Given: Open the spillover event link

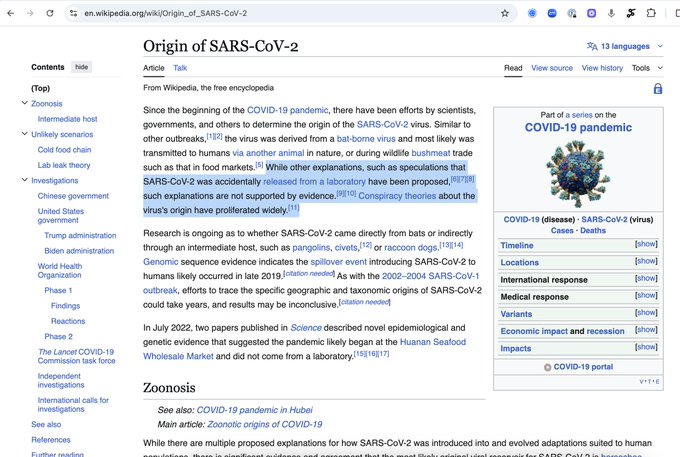Looking at the screenshot, I should tap(338, 262).
